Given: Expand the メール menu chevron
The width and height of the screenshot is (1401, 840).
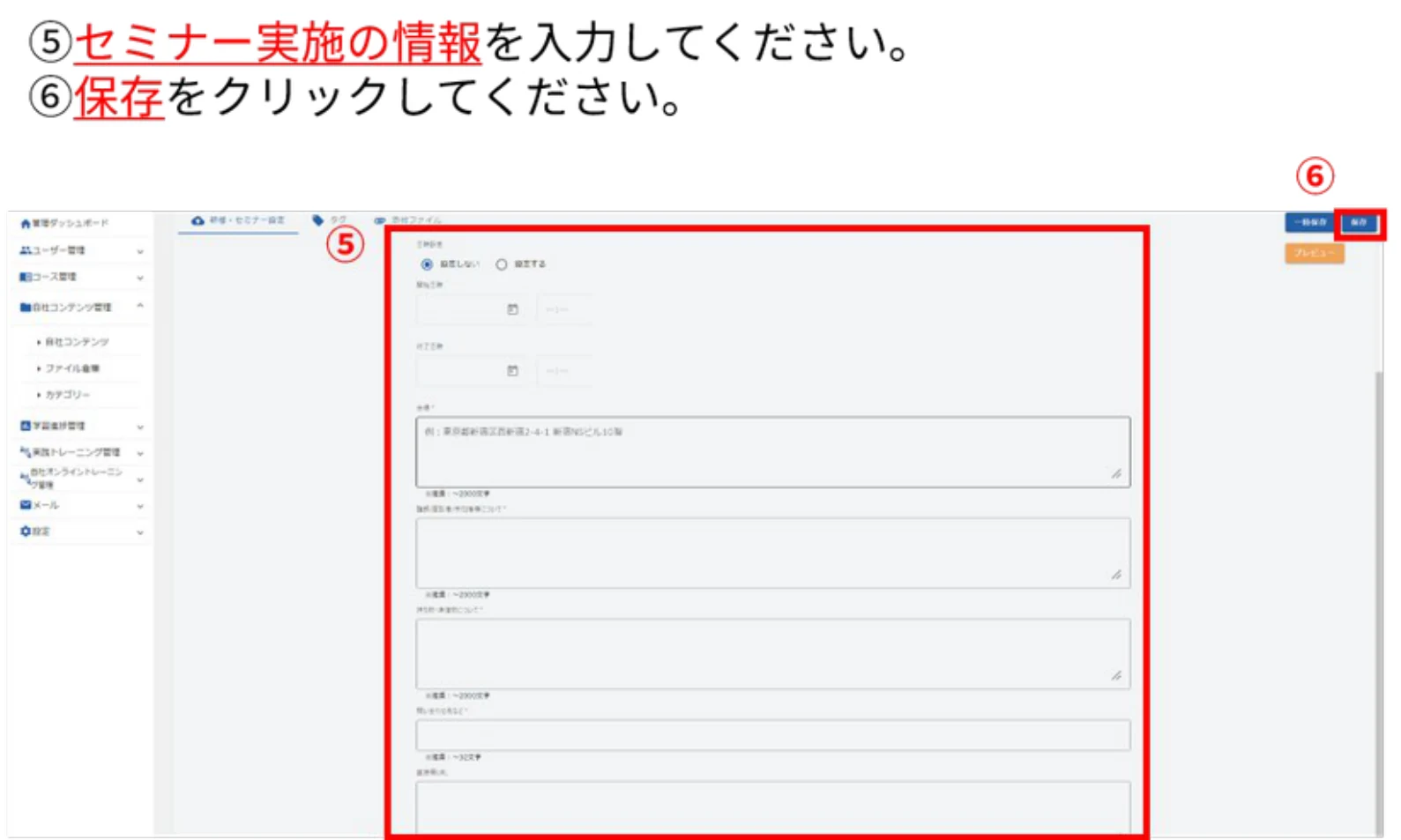Looking at the screenshot, I should coord(139,506).
